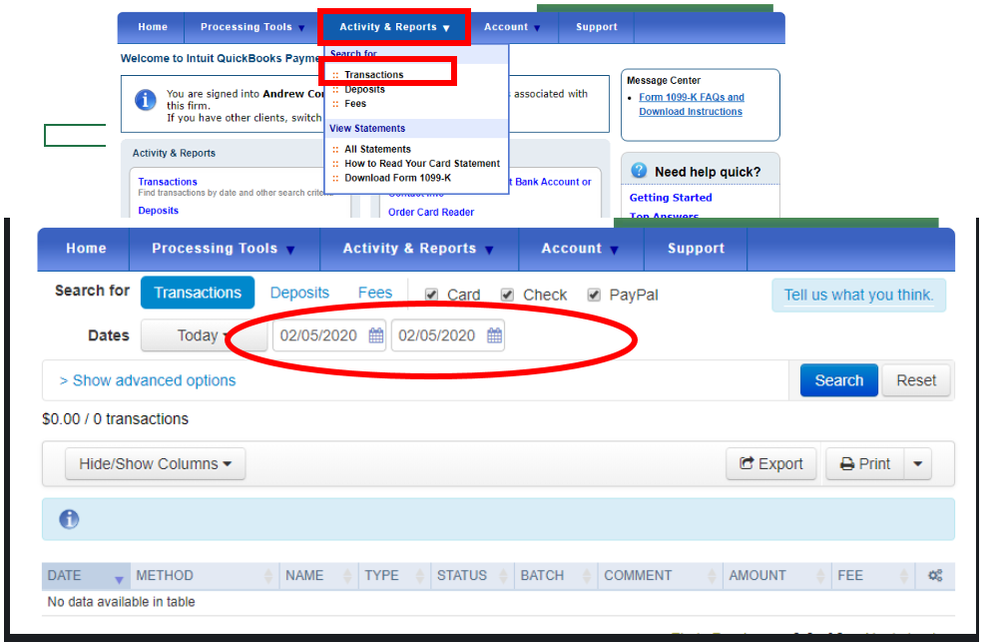Select Deposits in Activity & Reports dropdown

pyautogui.click(x=364, y=89)
